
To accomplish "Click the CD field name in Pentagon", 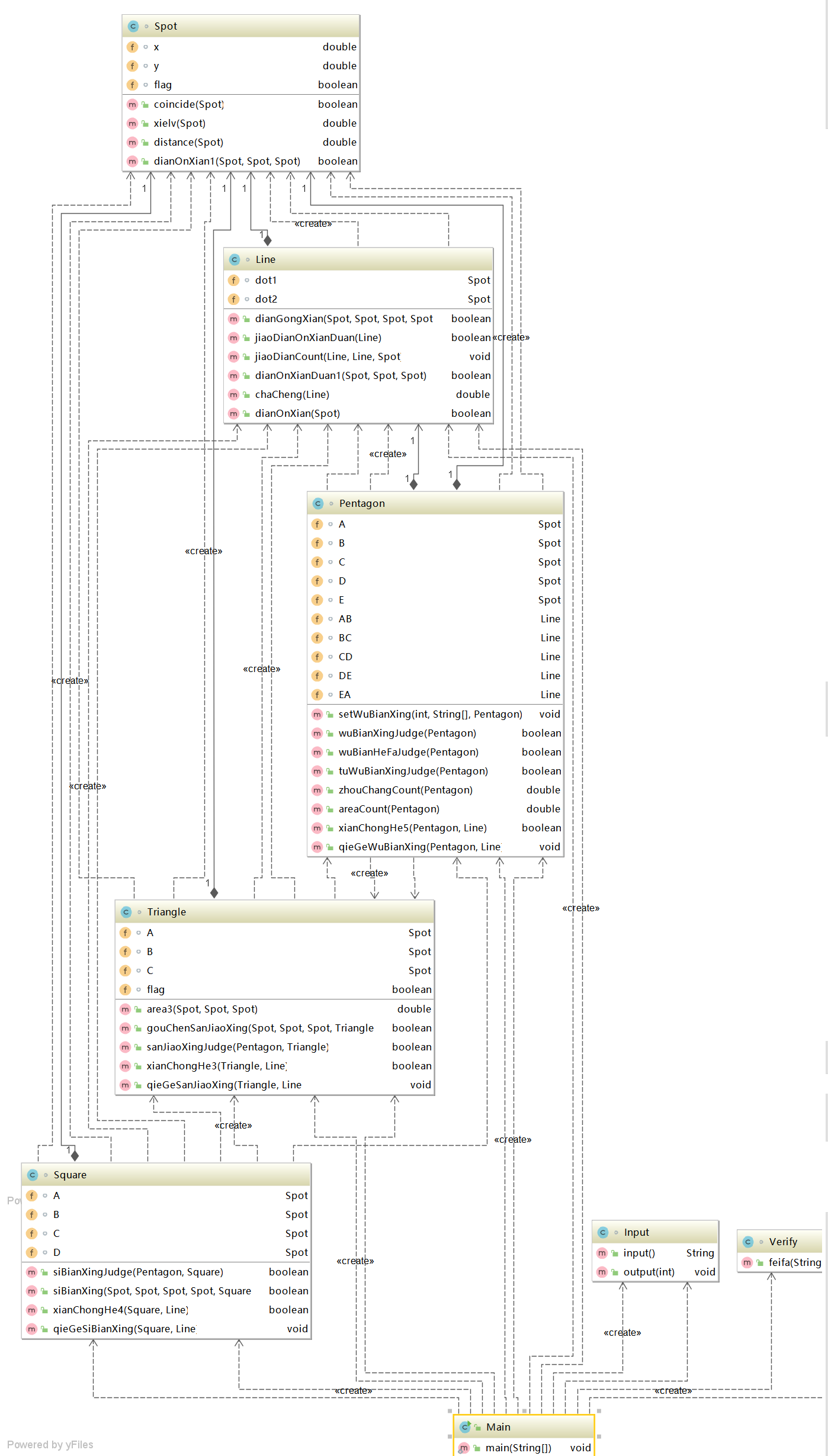I will tap(345, 657).
